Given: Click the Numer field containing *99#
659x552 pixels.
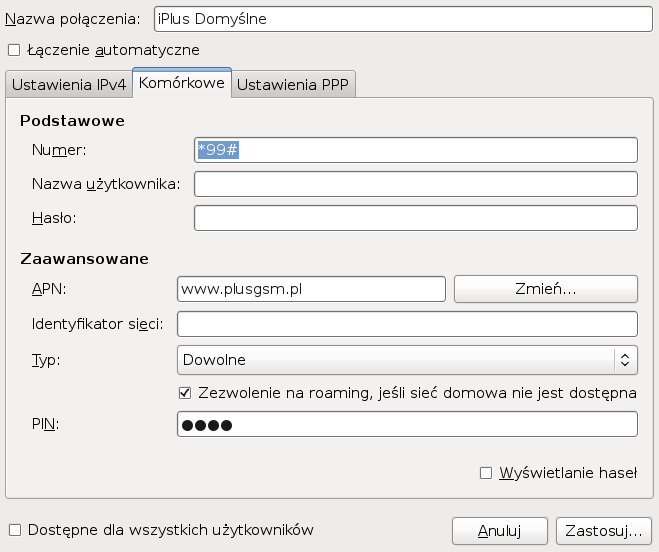Looking at the screenshot, I should click(x=415, y=150).
